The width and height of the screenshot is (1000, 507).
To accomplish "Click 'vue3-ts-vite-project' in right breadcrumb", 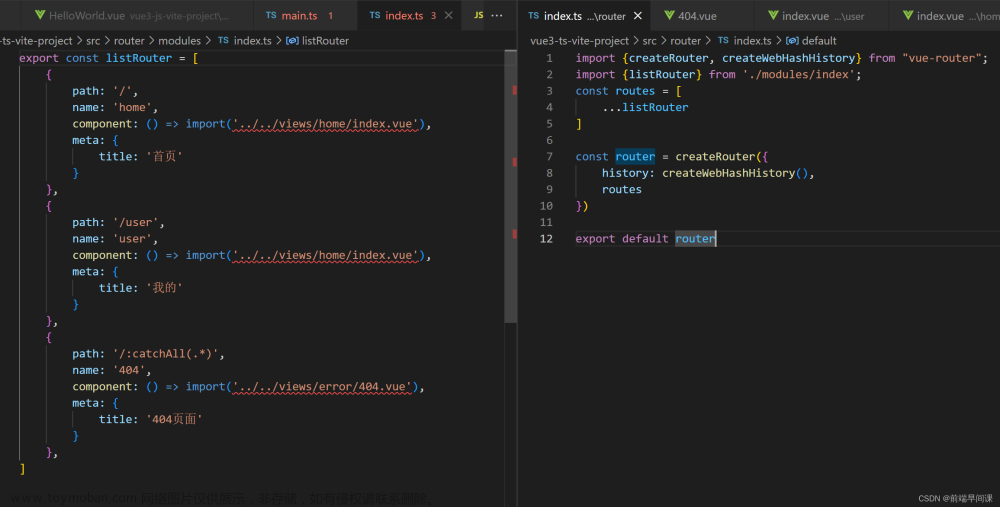I will (579, 40).
